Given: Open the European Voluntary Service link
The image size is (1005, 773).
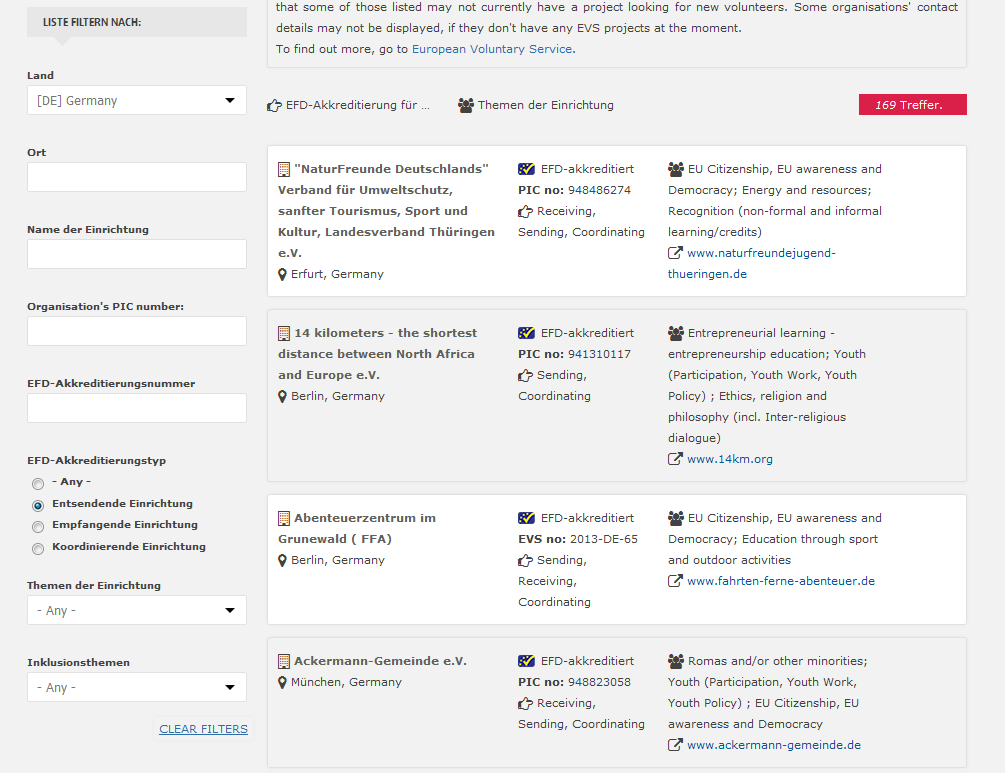Looking at the screenshot, I should 491,48.
